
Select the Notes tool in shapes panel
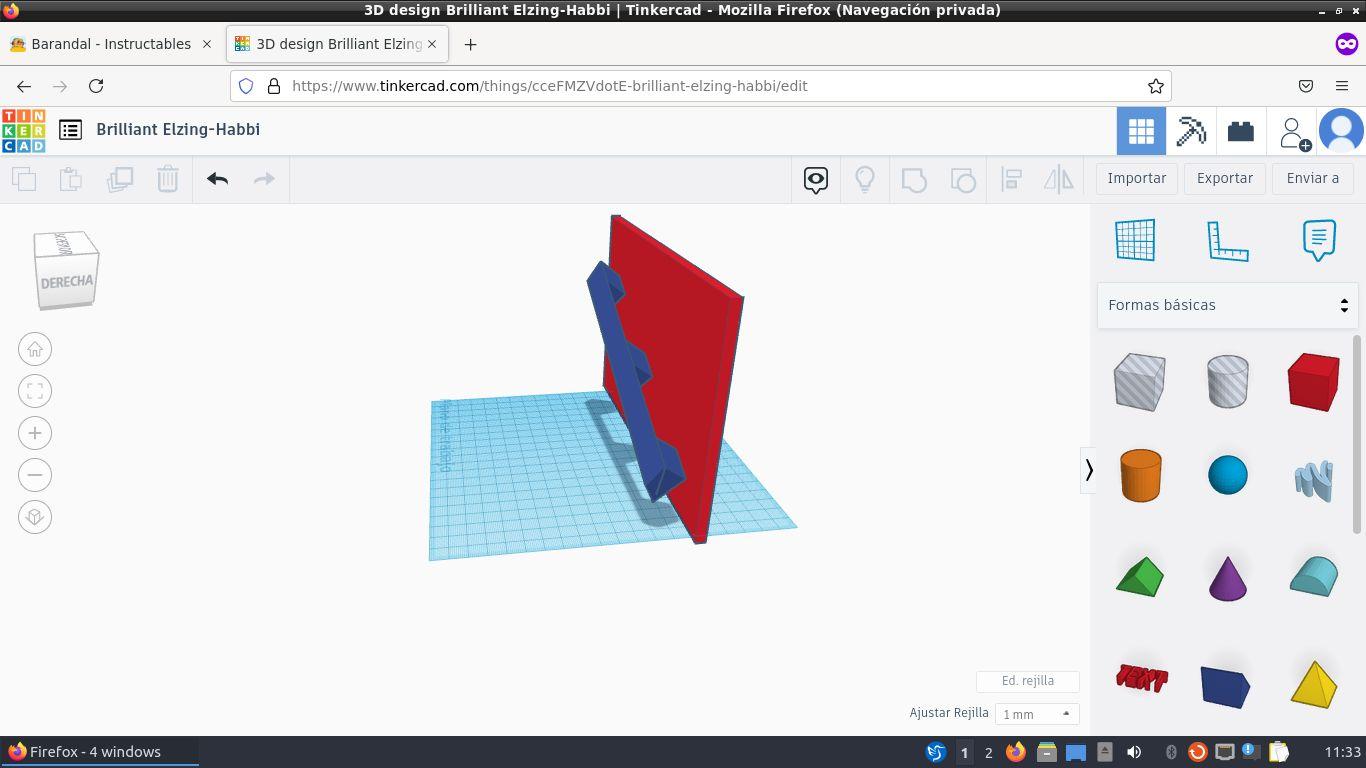coord(1319,241)
